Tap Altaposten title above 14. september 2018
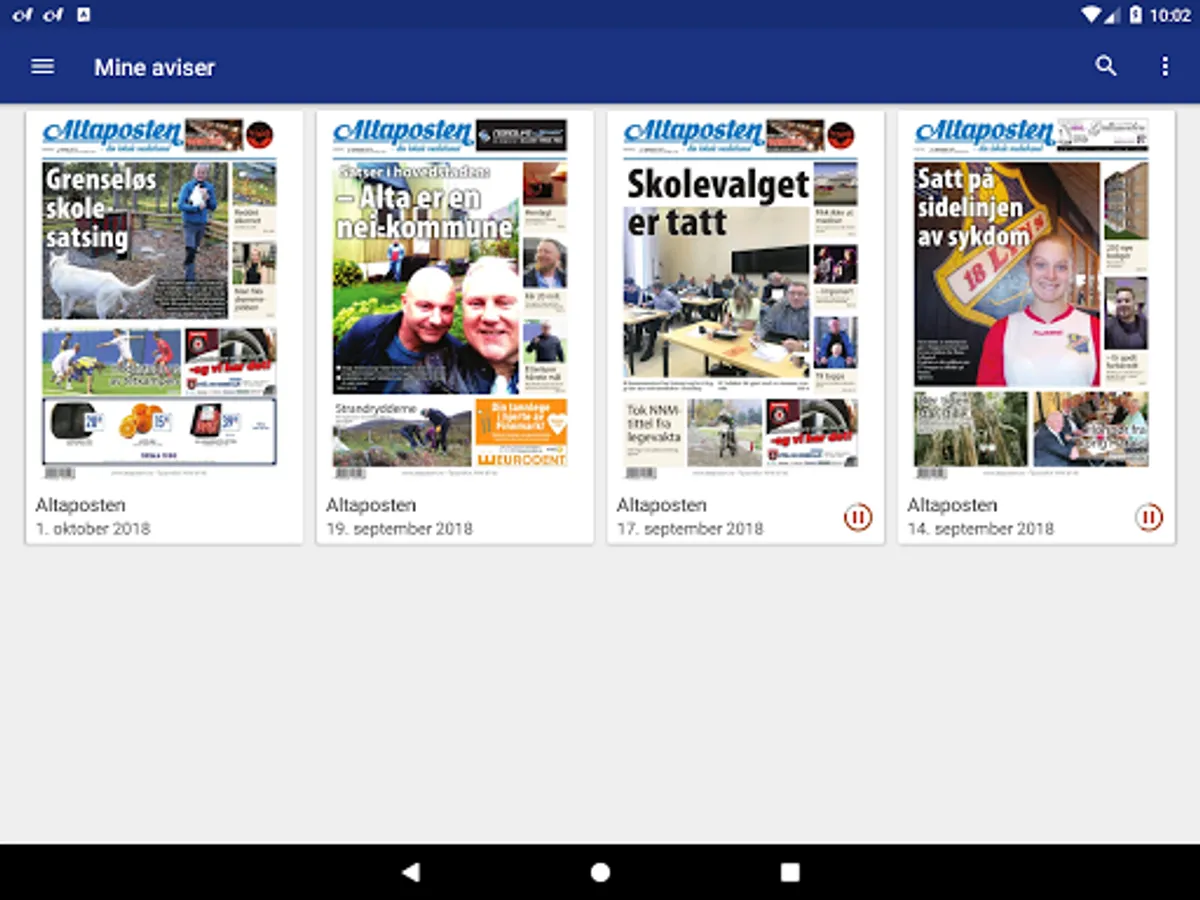This screenshot has height=900, width=1200. point(952,505)
